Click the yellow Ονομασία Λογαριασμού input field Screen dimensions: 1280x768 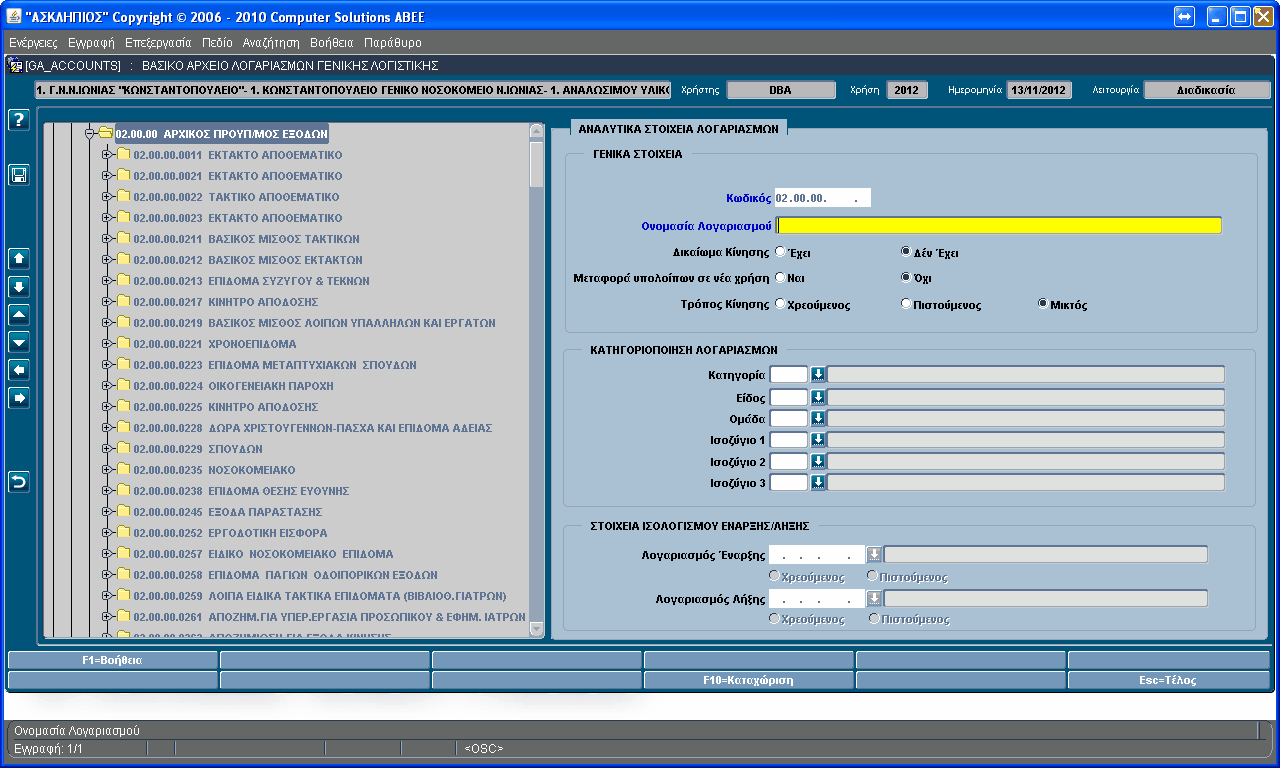coord(999,225)
